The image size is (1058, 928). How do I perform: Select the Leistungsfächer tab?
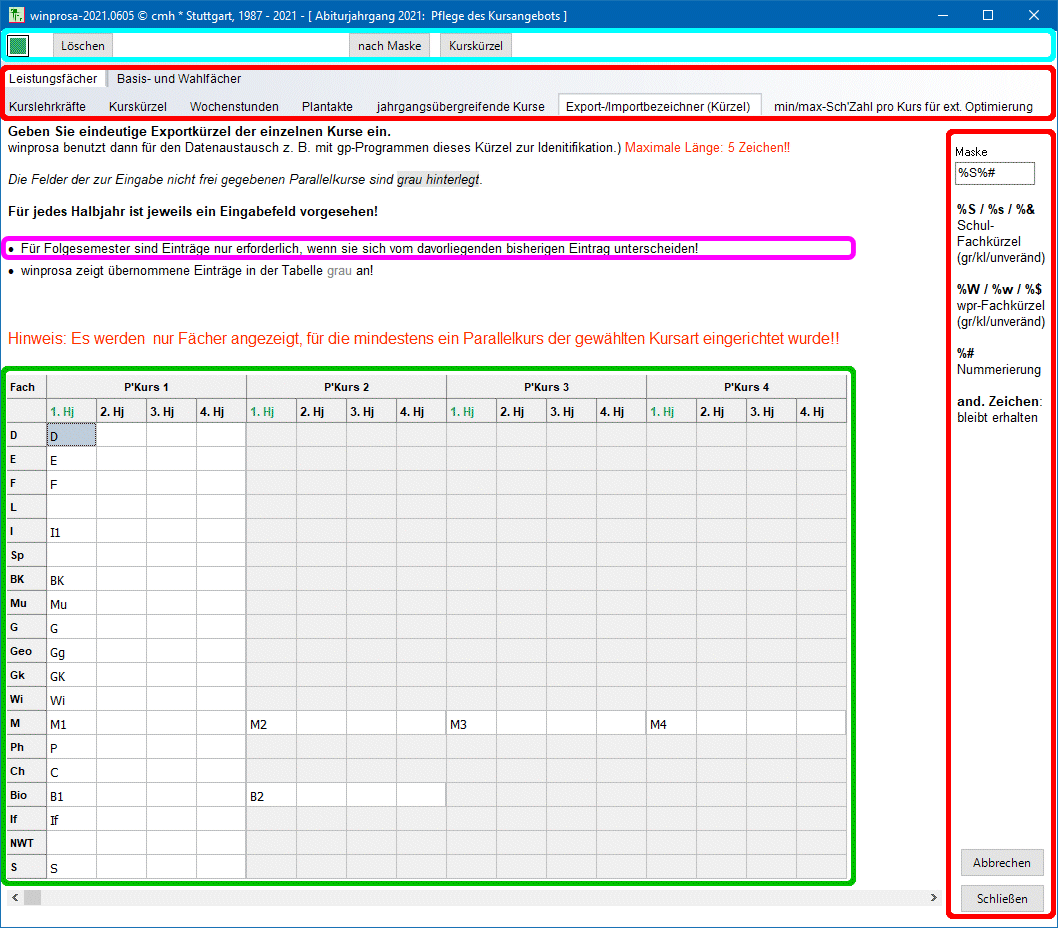[53, 78]
